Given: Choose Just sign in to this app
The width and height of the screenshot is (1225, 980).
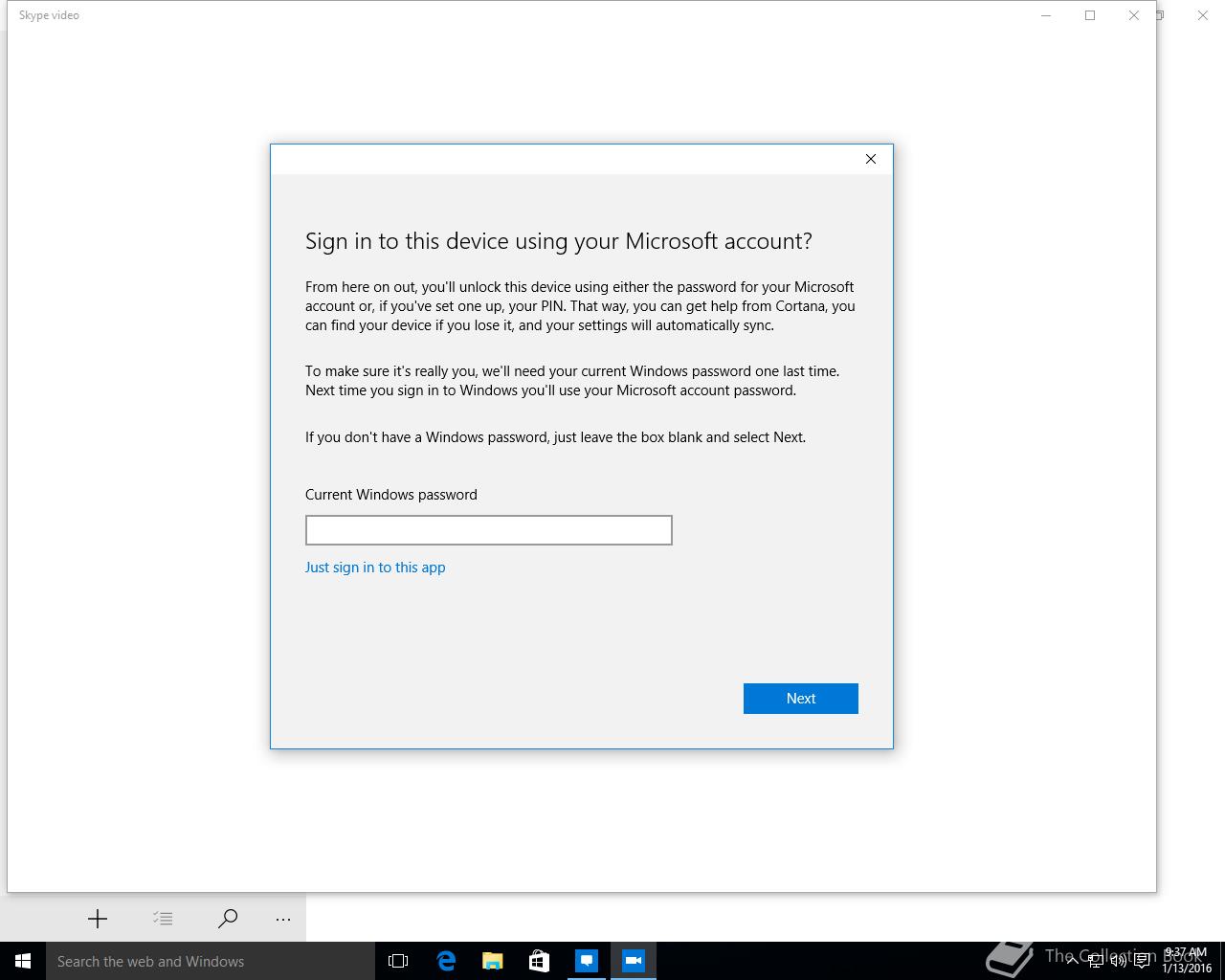Looking at the screenshot, I should pyautogui.click(x=375, y=568).
